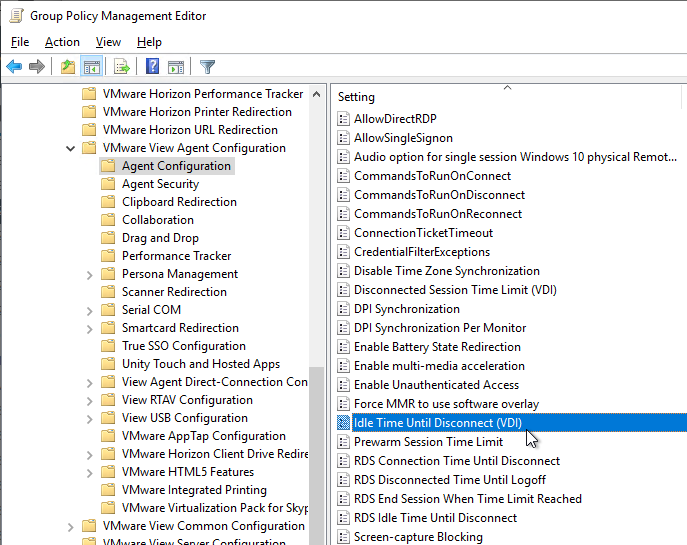Image resolution: width=687 pixels, height=545 pixels.
Task: Select the VMware AppTap Configuration folder
Action: pos(204,436)
